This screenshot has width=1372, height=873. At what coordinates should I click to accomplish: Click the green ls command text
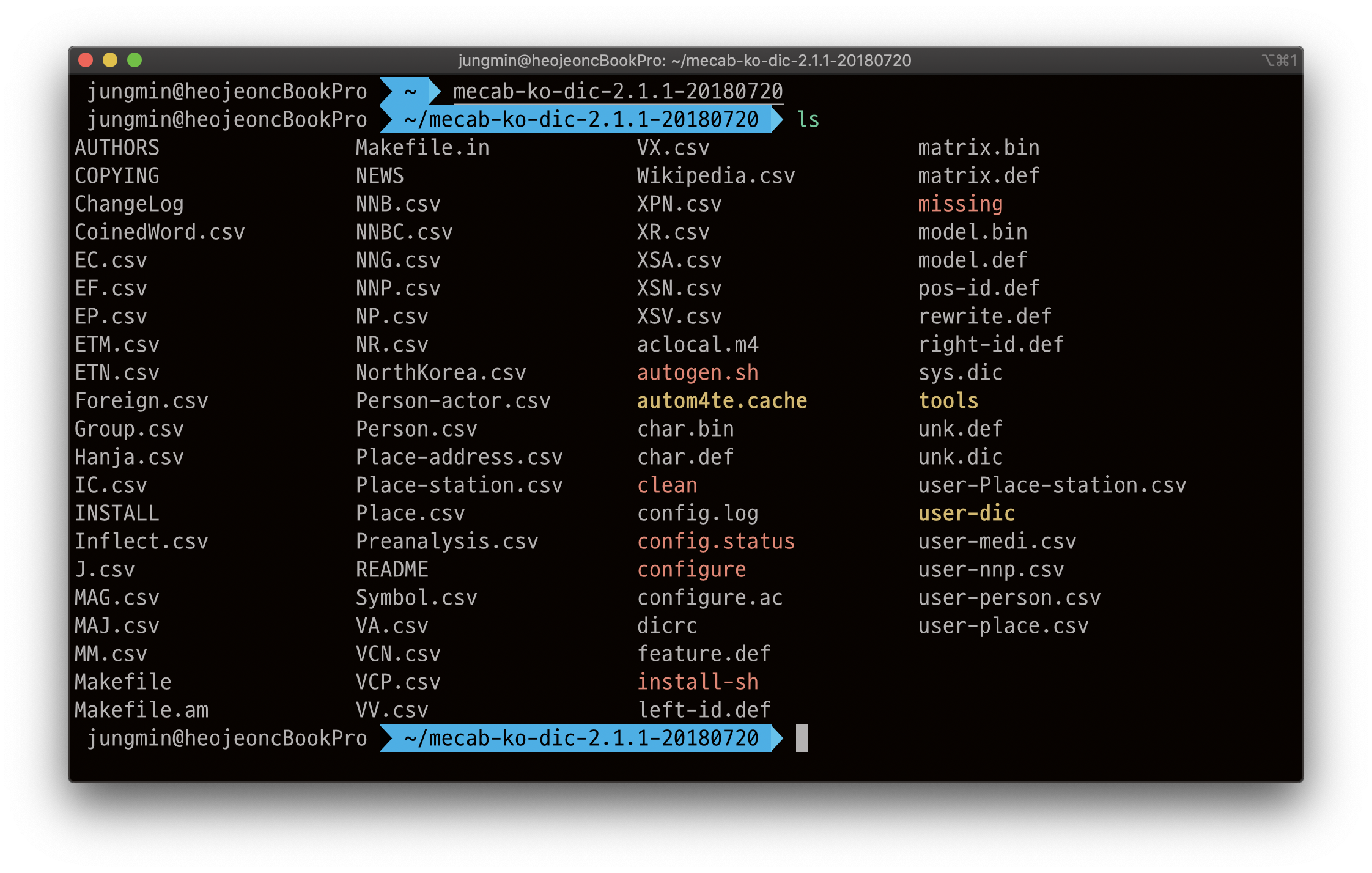pos(808,119)
